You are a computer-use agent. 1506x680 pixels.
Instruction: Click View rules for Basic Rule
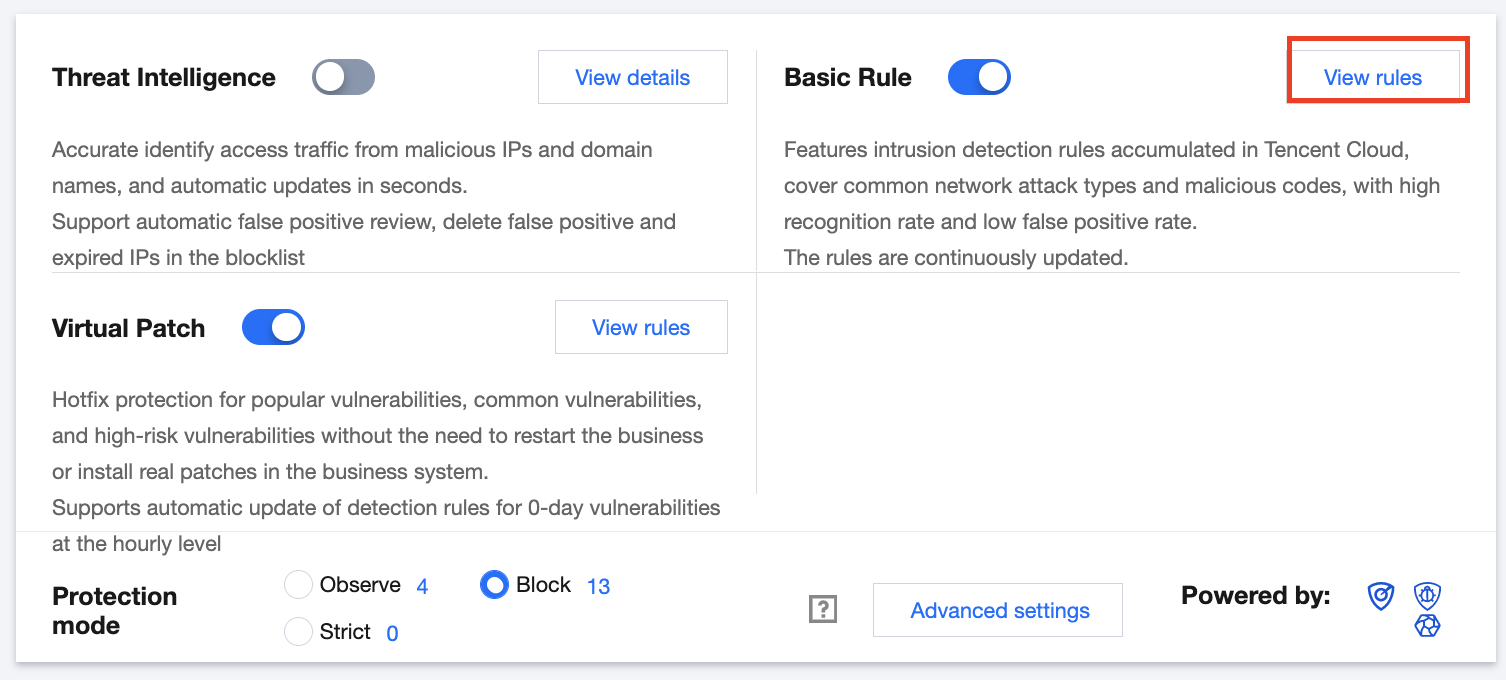coord(1372,77)
